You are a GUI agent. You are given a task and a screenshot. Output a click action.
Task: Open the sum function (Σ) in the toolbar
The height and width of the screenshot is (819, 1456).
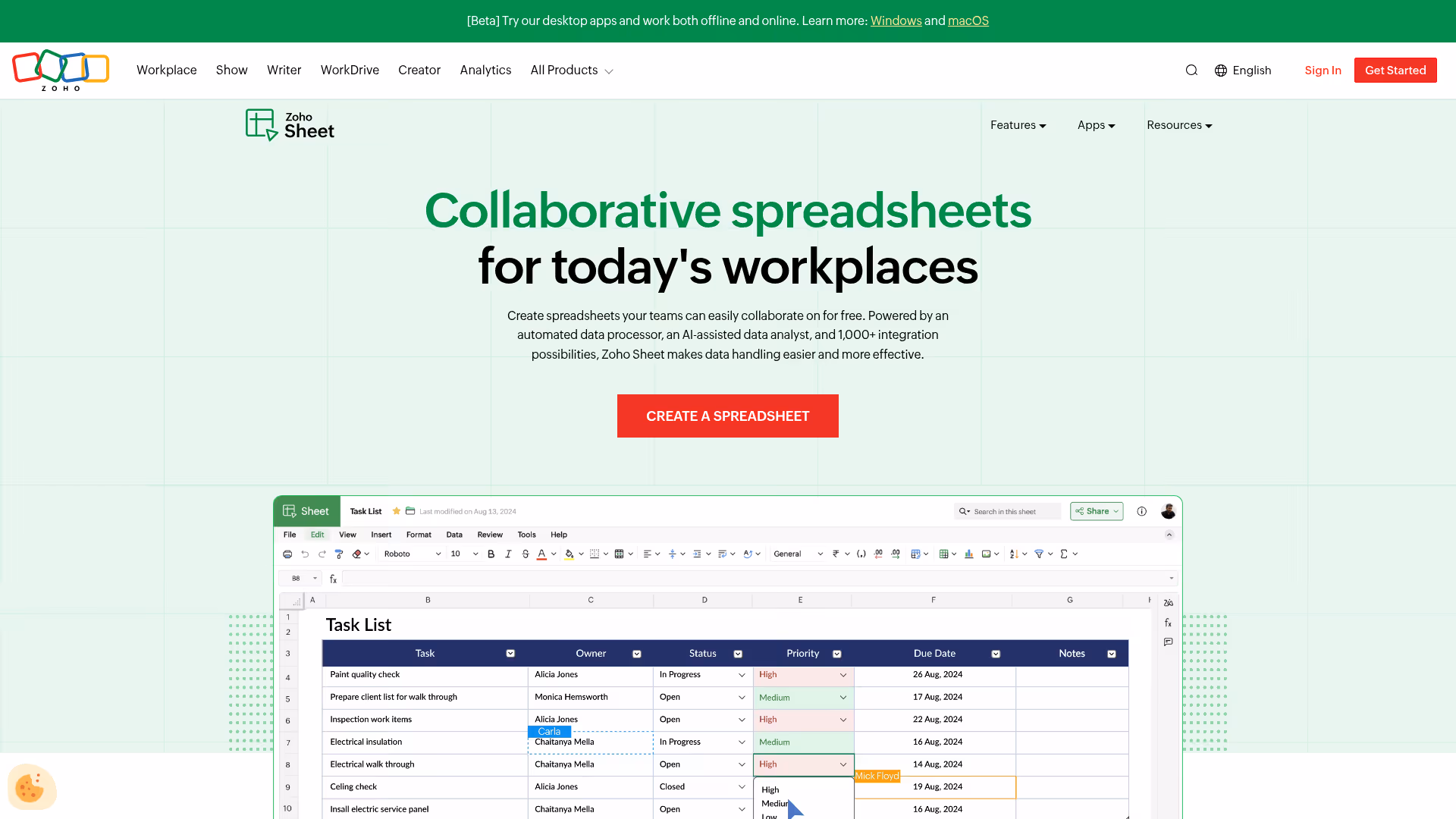click(1065, 554)
